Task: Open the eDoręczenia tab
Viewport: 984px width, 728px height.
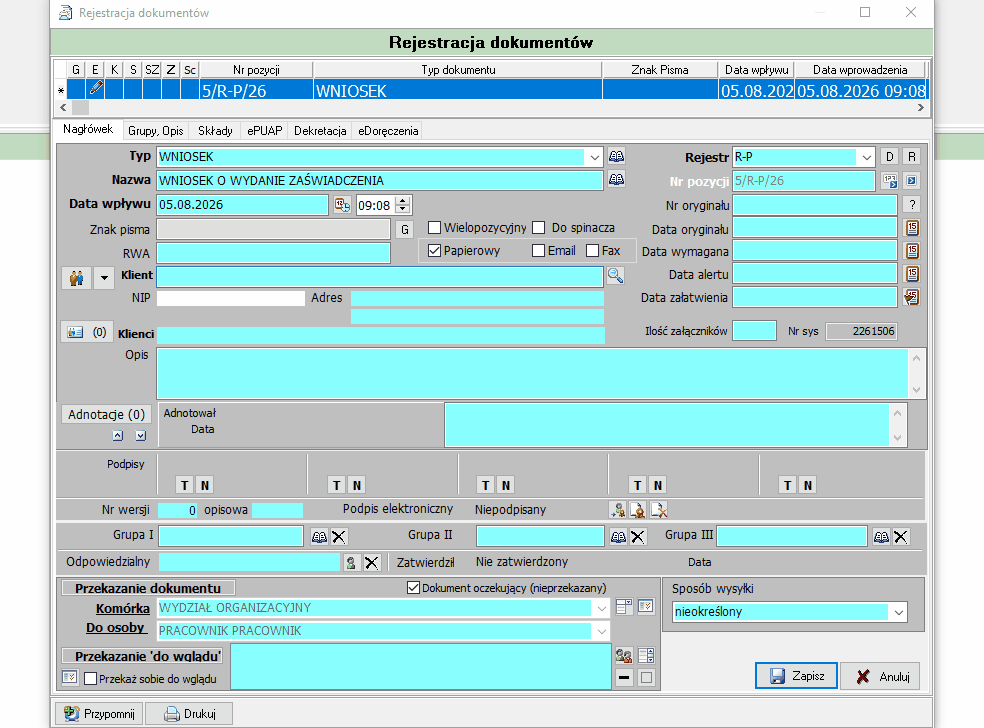Action: pos(388,131)
